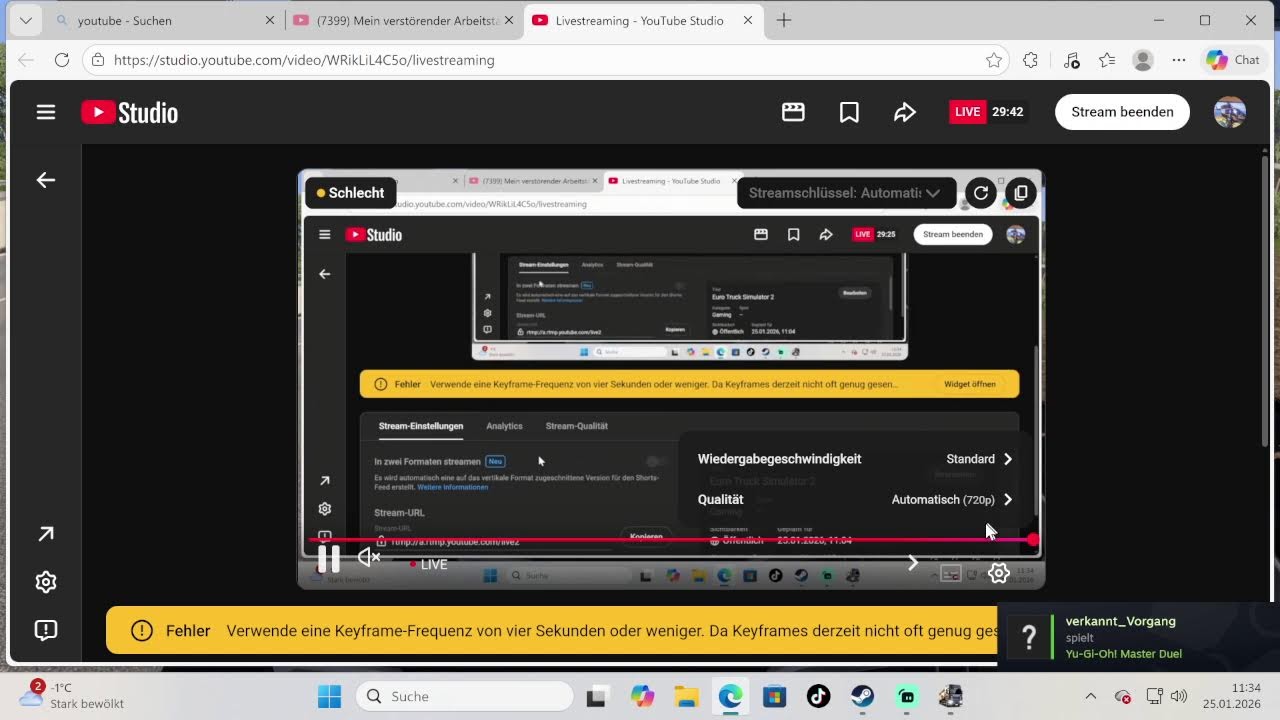
Task: Open the sidebar feedback icon
Action: click(46, 630)
